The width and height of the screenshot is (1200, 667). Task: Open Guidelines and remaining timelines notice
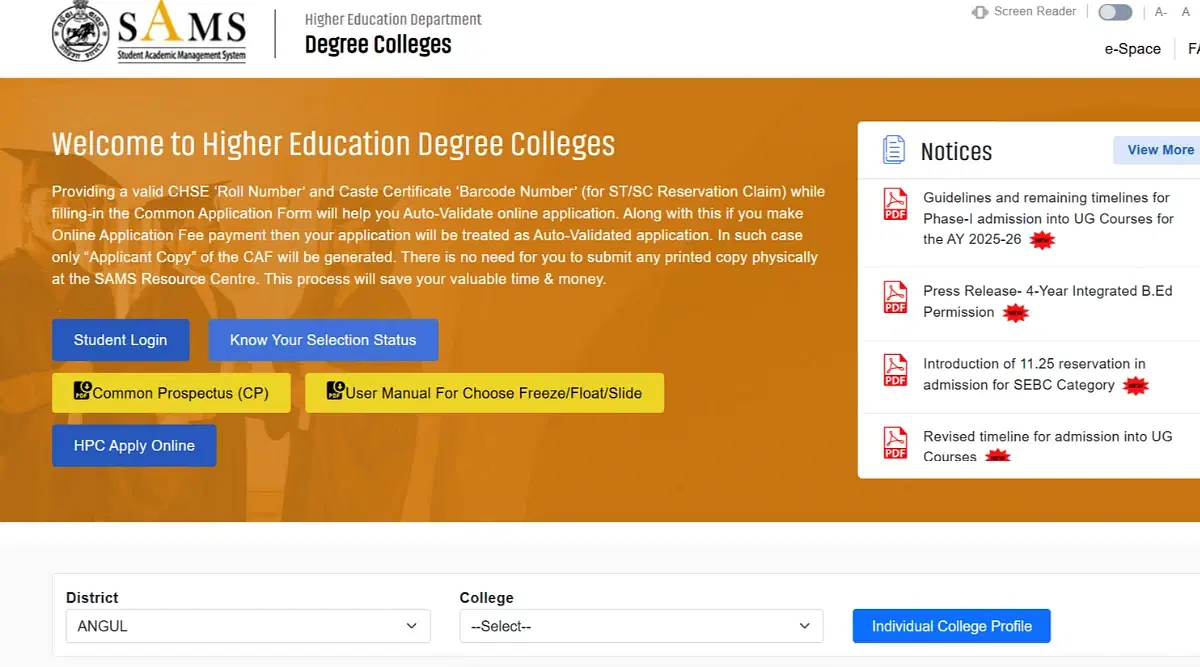pyautogui.click(x=1048, y=218)
